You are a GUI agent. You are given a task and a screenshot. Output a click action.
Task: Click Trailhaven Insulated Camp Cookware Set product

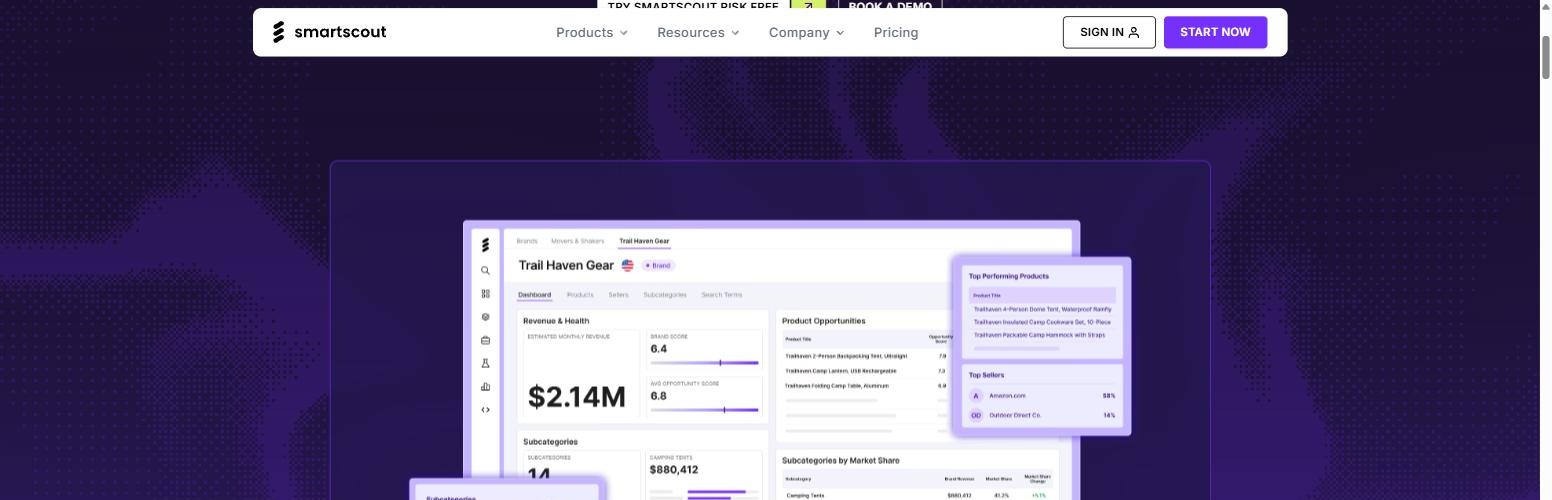1042,322
